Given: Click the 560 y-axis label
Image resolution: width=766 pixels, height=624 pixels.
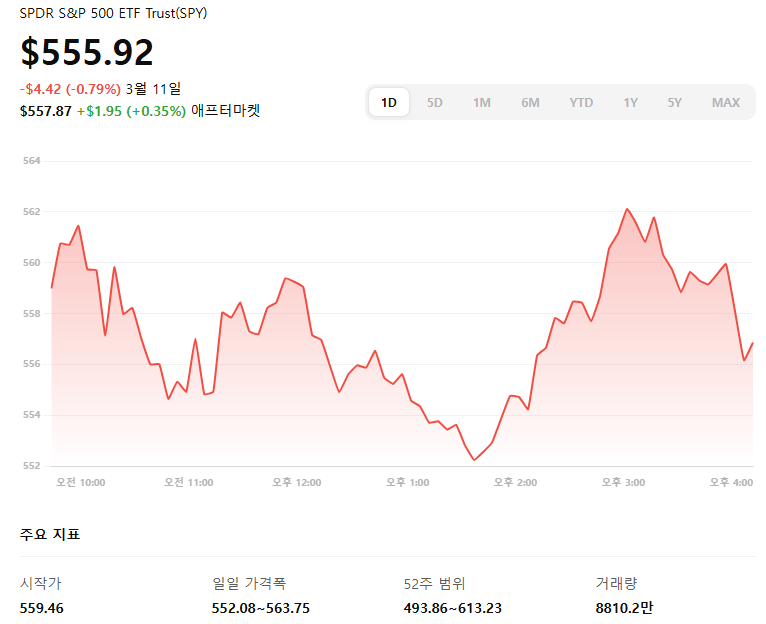Looking at the screenshot, I should point(31,262).
